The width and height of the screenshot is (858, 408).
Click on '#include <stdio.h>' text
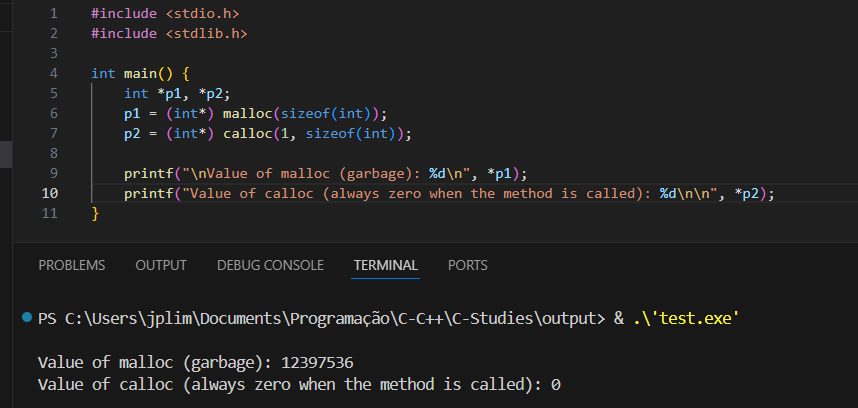(x=165, y=13)
